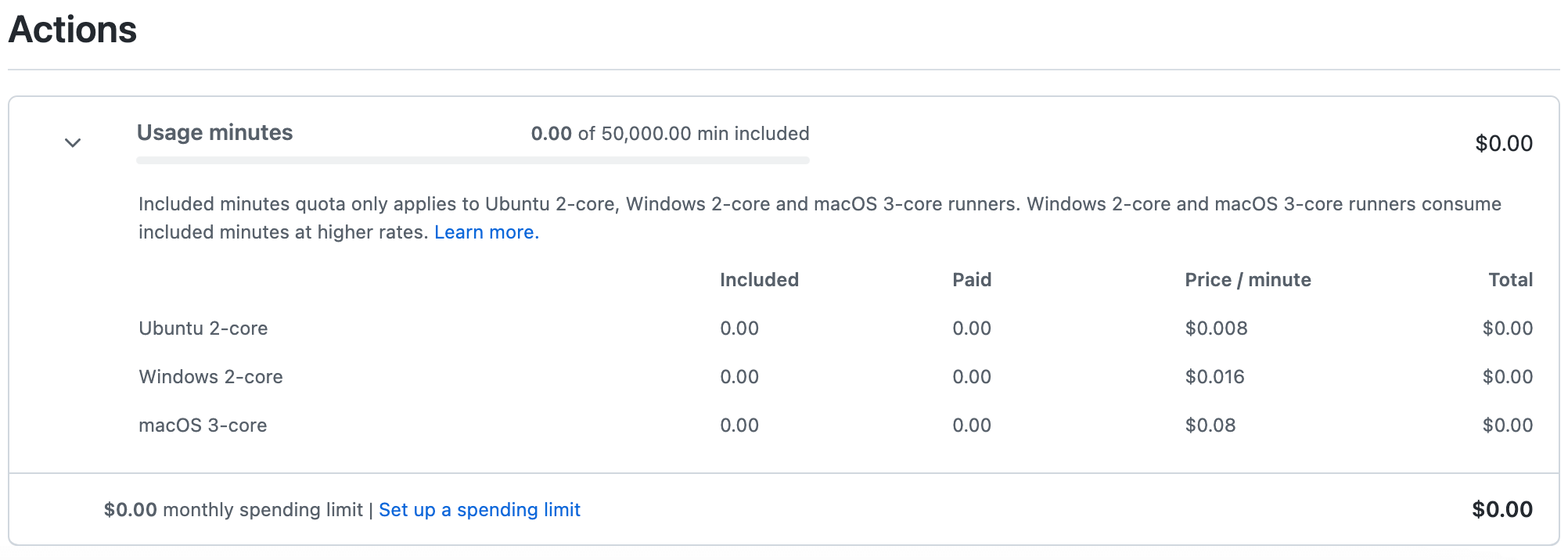Click the Total column header
Screen dimensions: 1568x560
[x=1510, y=280]
